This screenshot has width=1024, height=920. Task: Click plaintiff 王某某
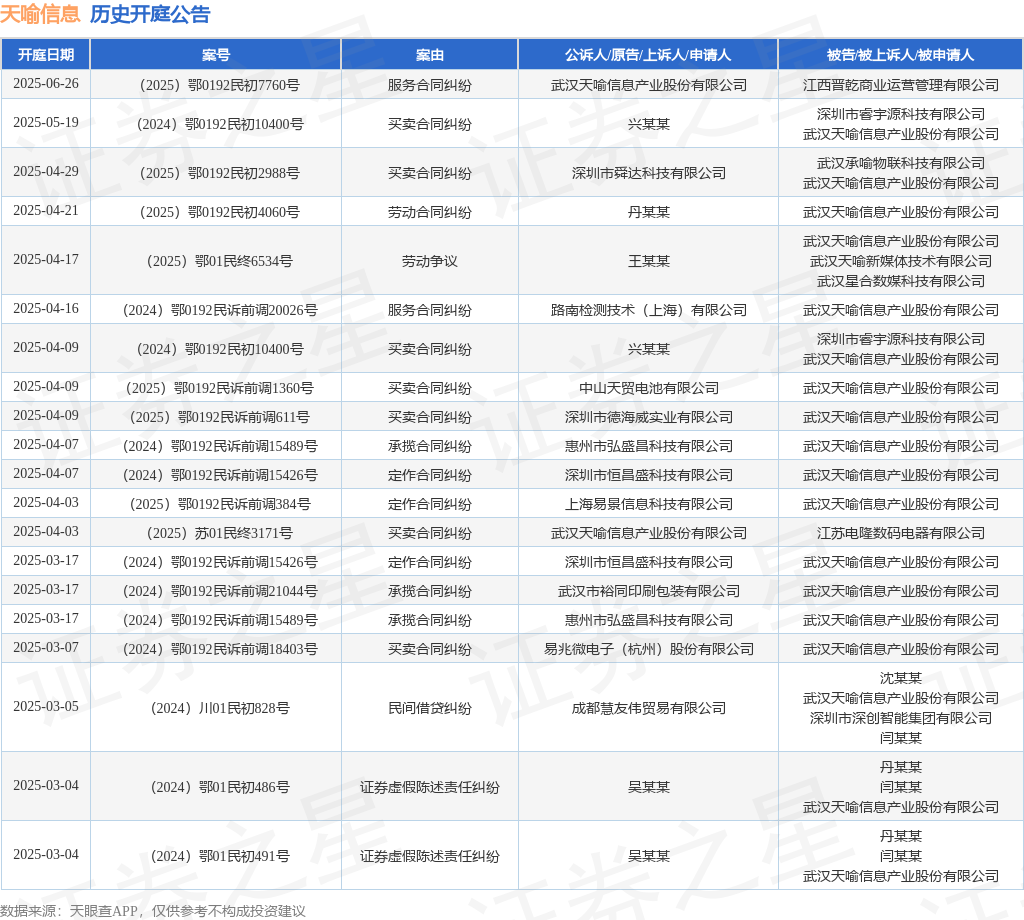(648, 261)
